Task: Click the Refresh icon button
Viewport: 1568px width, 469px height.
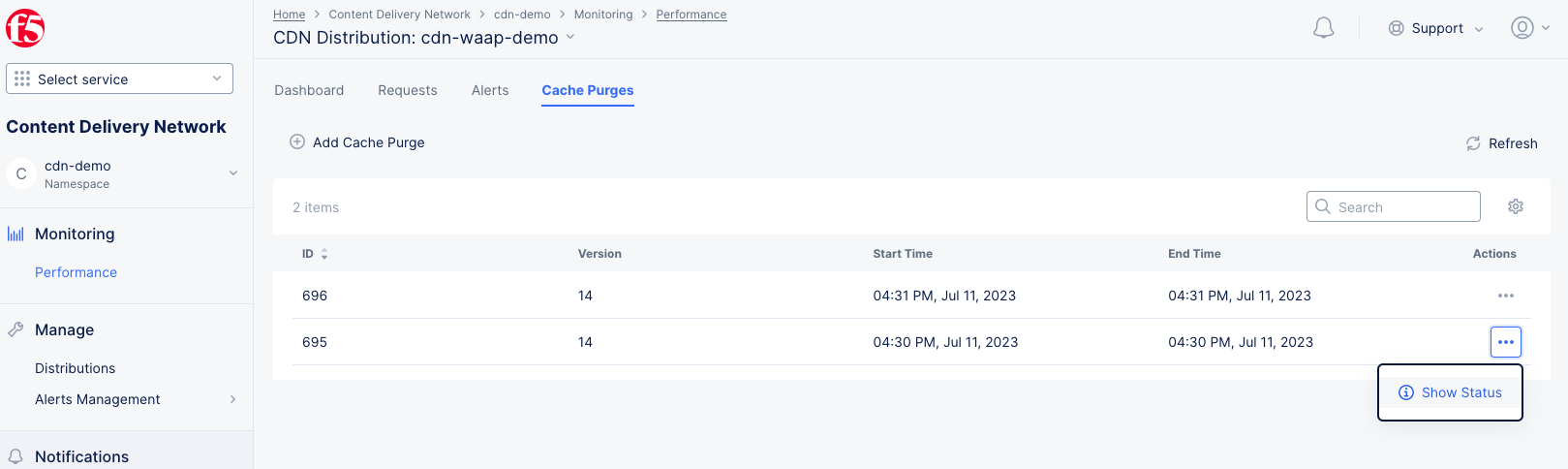Action: [x=1473, y=143]
